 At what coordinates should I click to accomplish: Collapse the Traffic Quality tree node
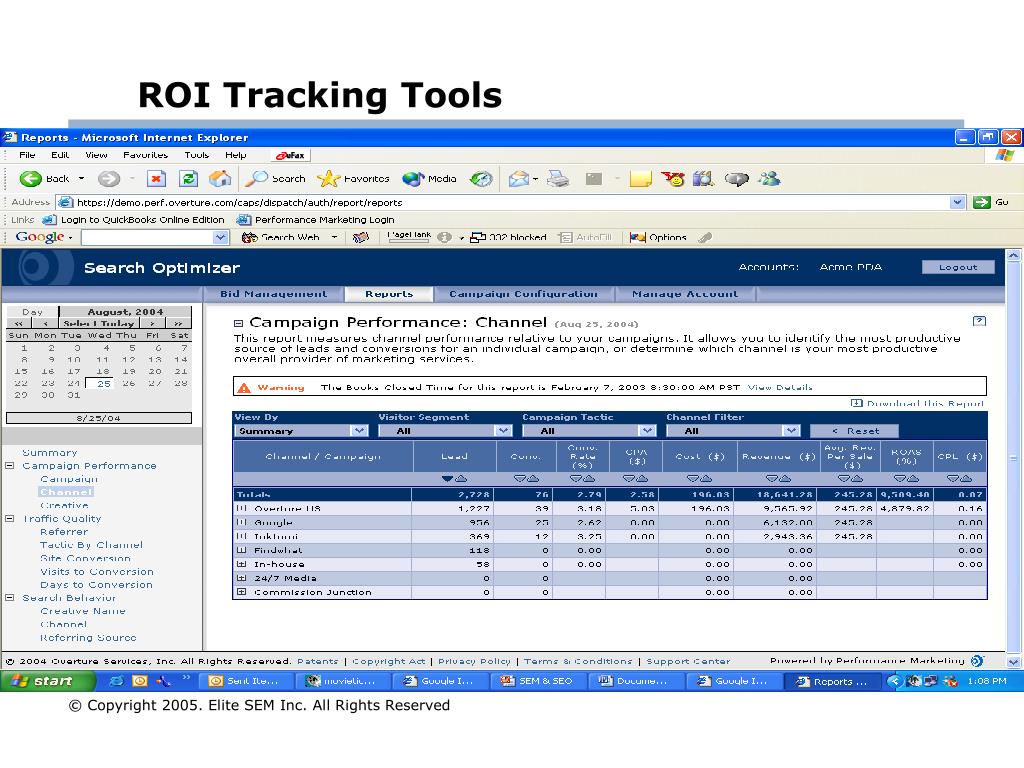10,519
